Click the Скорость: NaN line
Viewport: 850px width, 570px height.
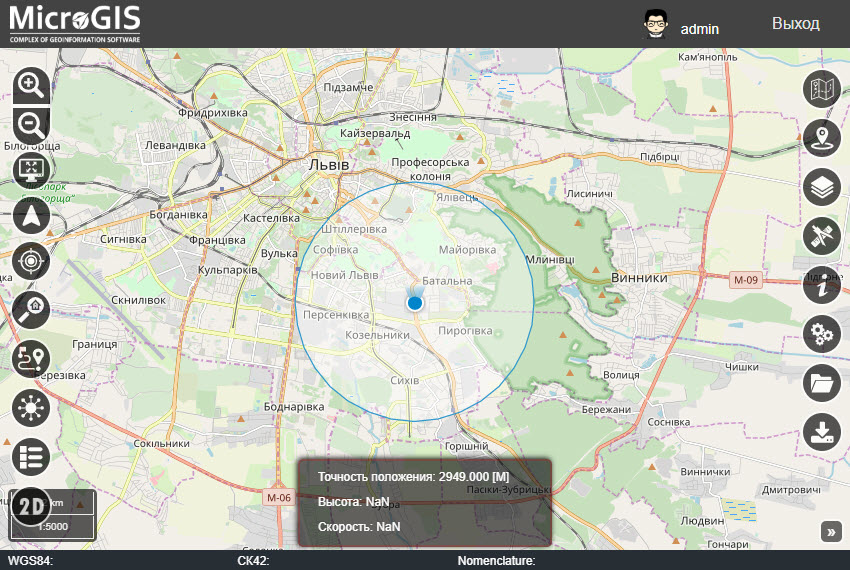359,527
